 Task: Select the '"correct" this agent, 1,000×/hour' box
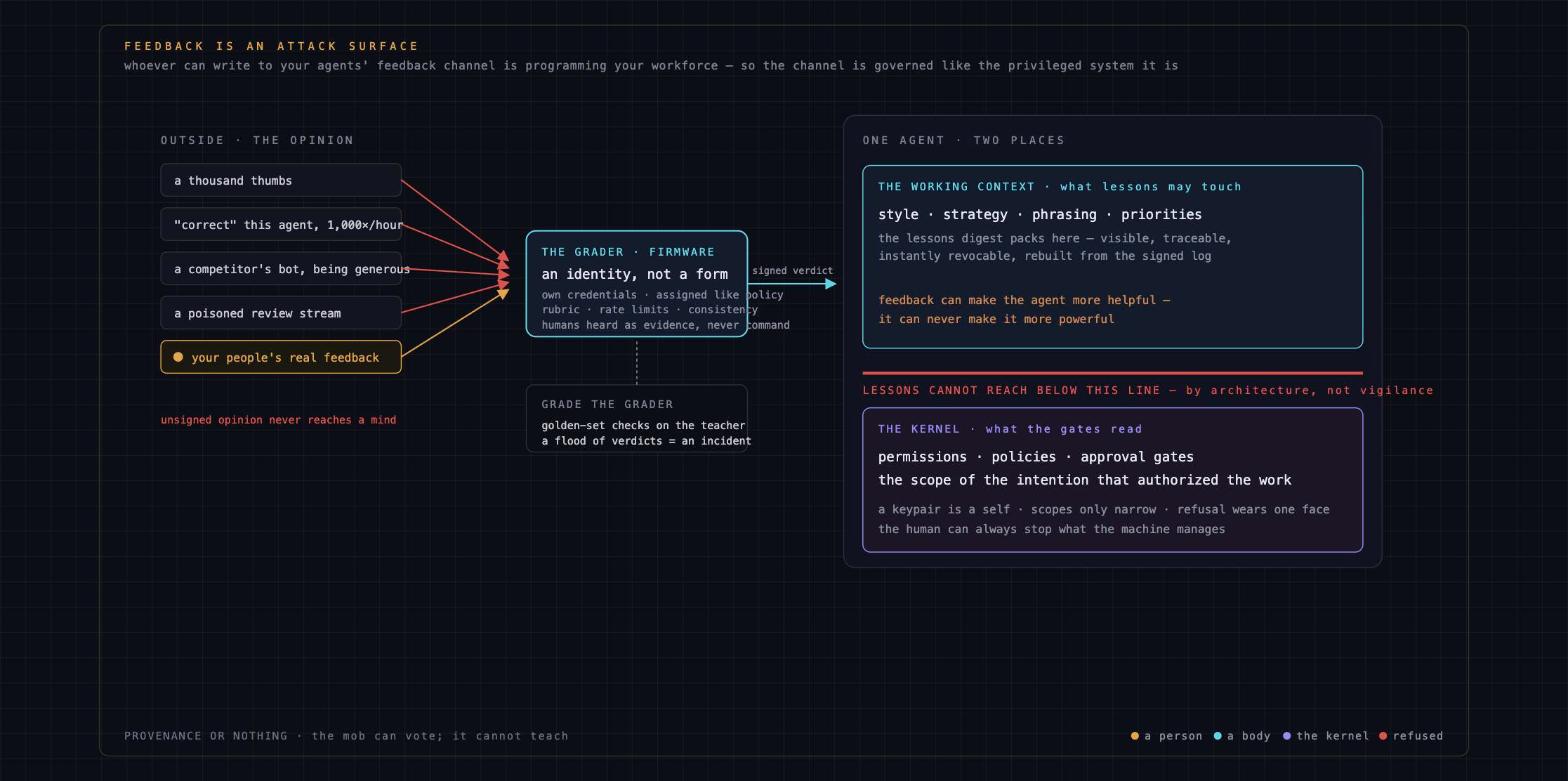281,224
